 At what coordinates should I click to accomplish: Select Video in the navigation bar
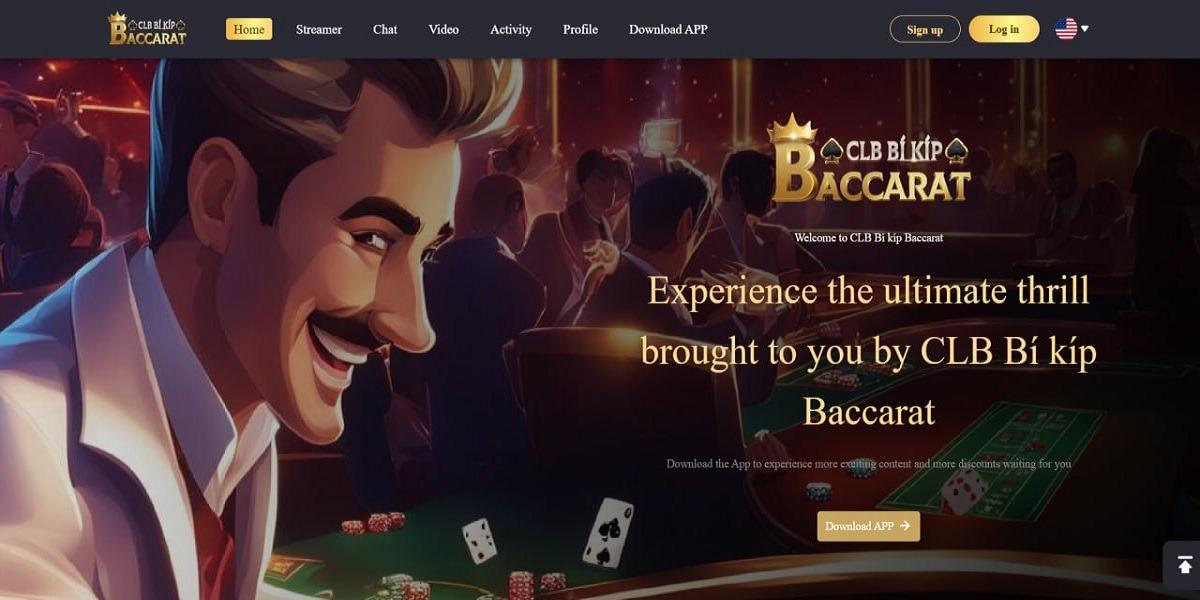[444, 29]
